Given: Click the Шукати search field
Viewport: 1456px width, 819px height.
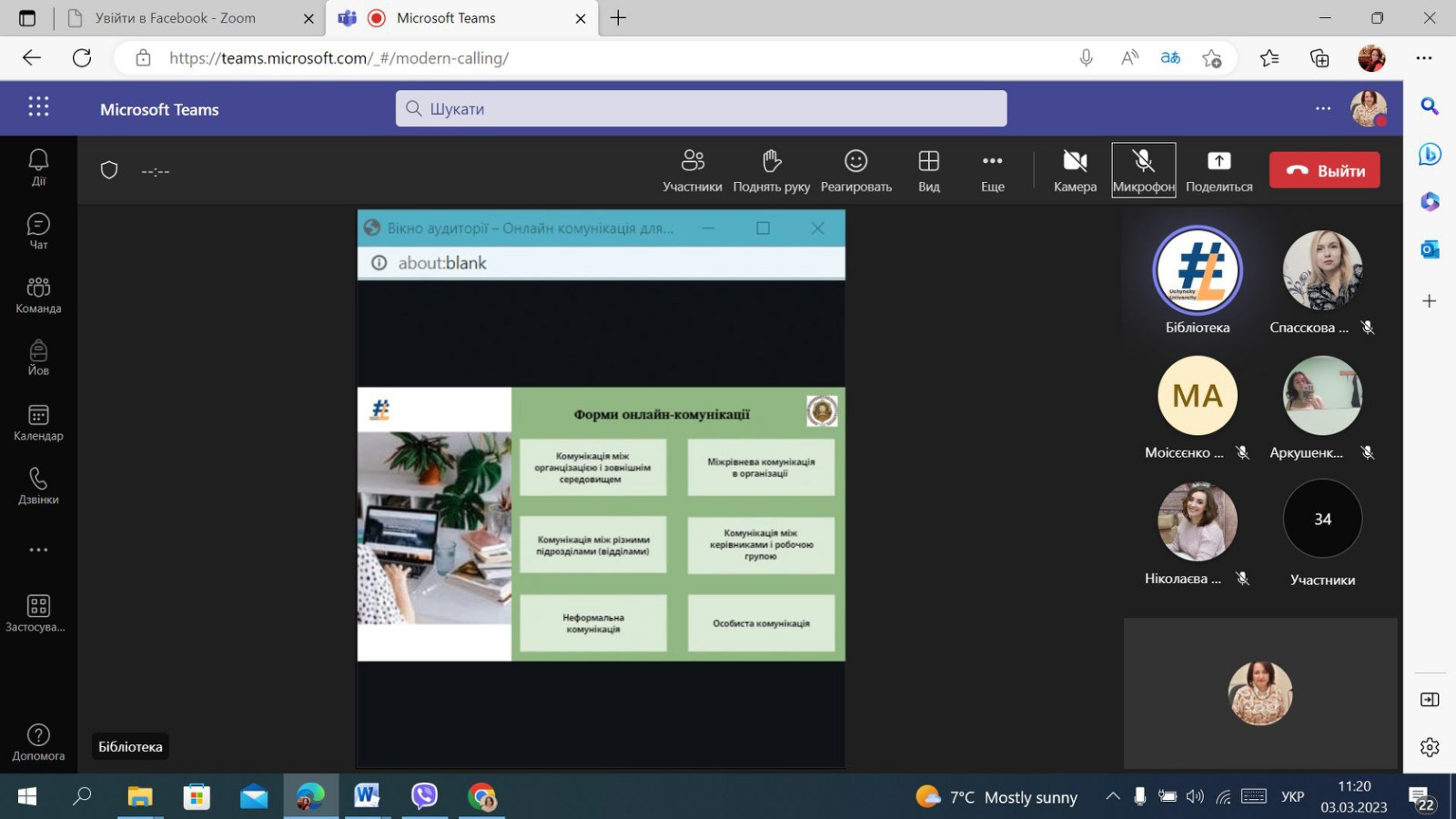Looking at the screenshot, I should (x=701, y=108).
